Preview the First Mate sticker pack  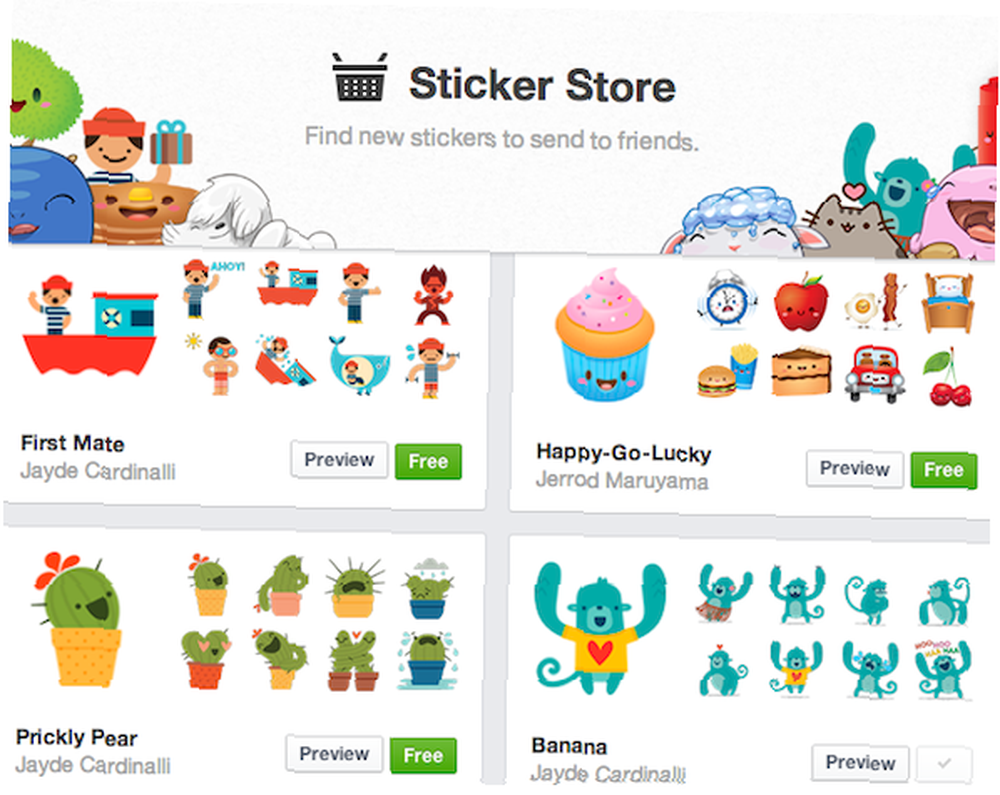pos(339,460)
